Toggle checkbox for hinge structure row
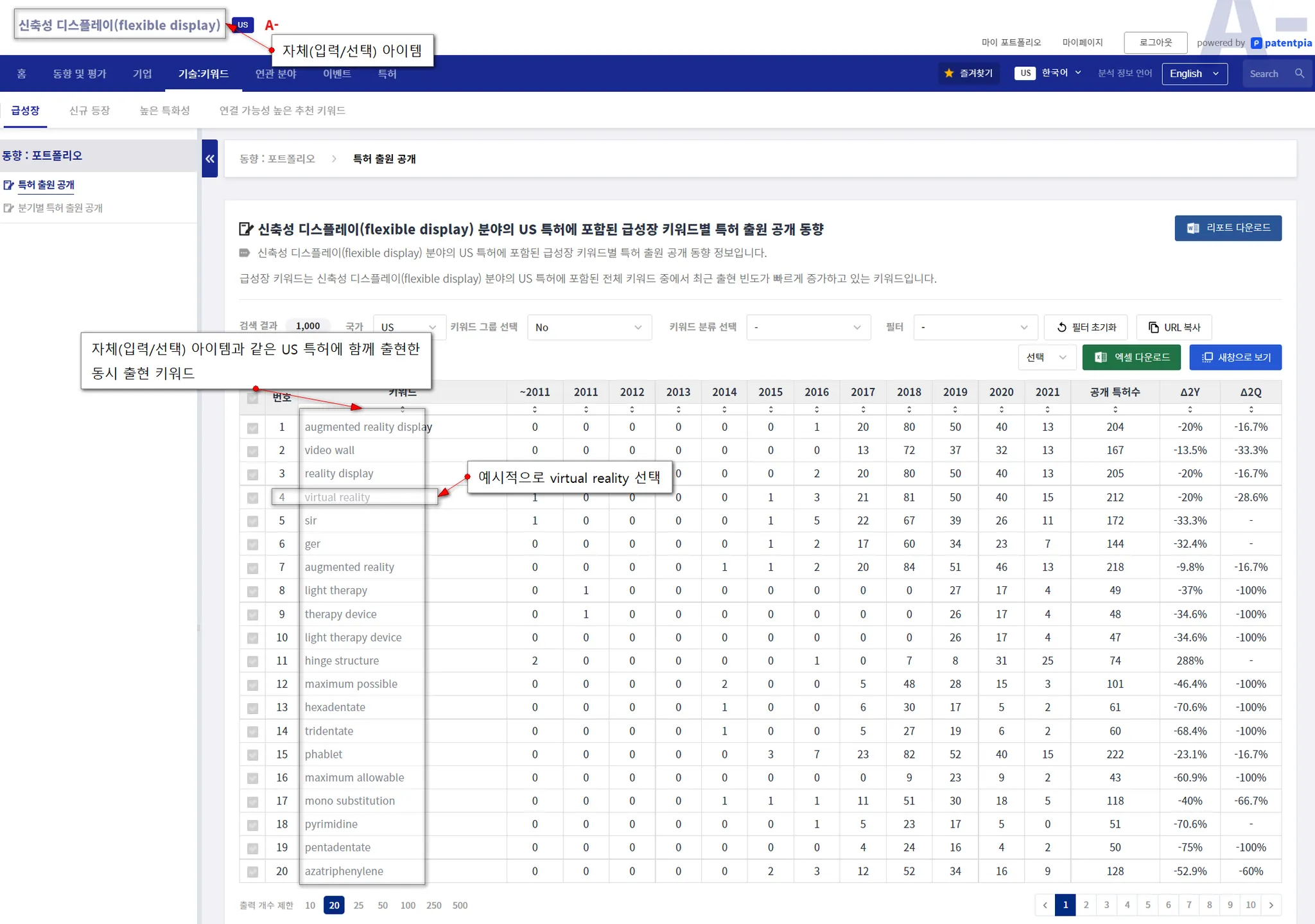The height and width of the screenshot is (924, 1315). pyautogui.click(x=252, y=661)
